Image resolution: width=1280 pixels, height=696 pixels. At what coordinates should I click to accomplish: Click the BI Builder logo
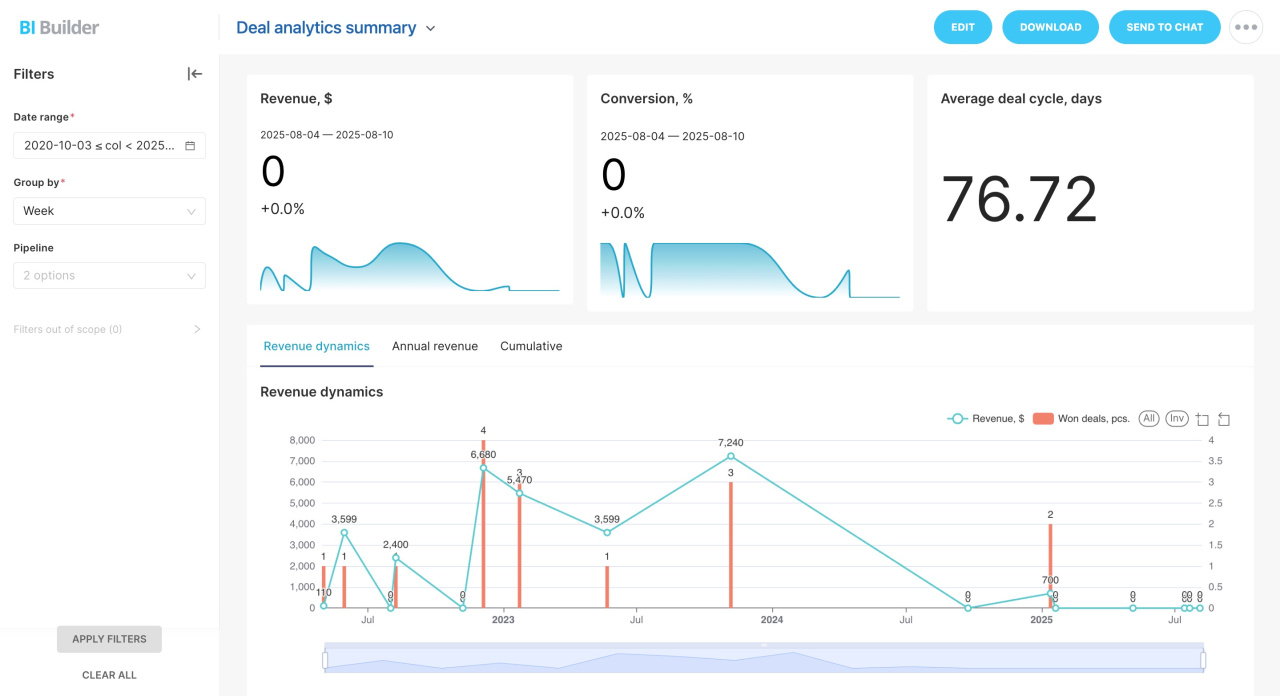[59, 27]
